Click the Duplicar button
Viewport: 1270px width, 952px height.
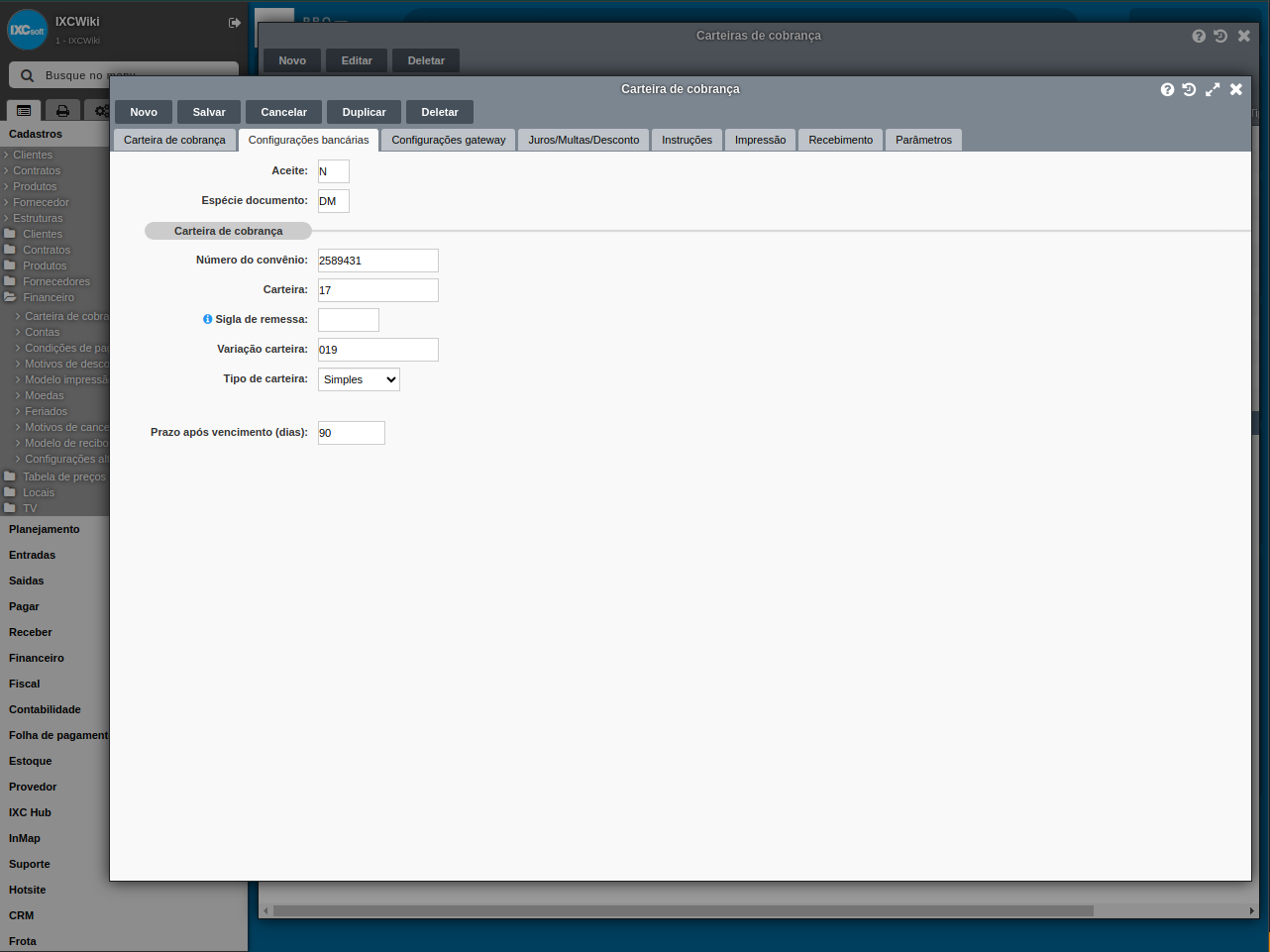[365, 112]
